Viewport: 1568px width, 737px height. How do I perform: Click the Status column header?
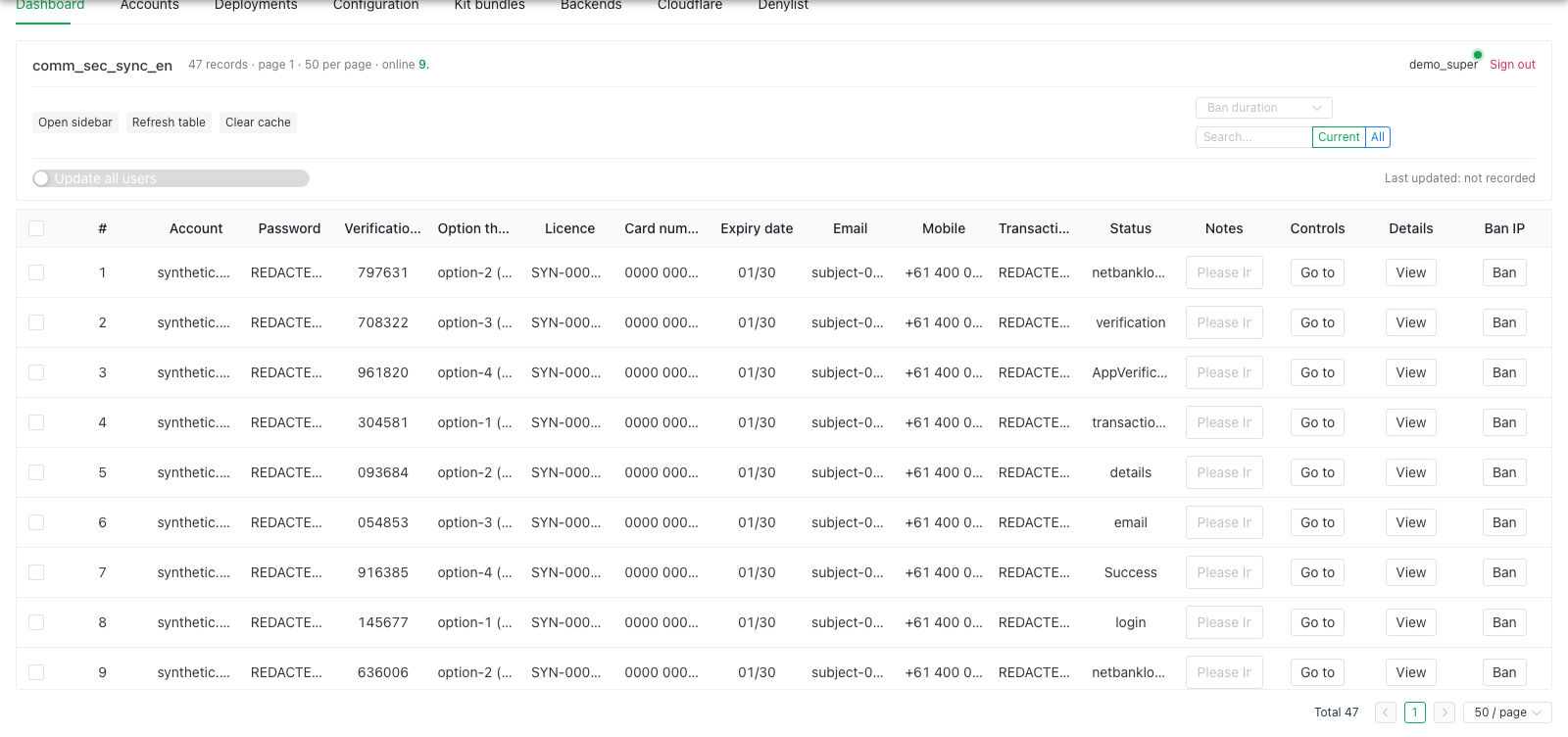click(1130, 228)
